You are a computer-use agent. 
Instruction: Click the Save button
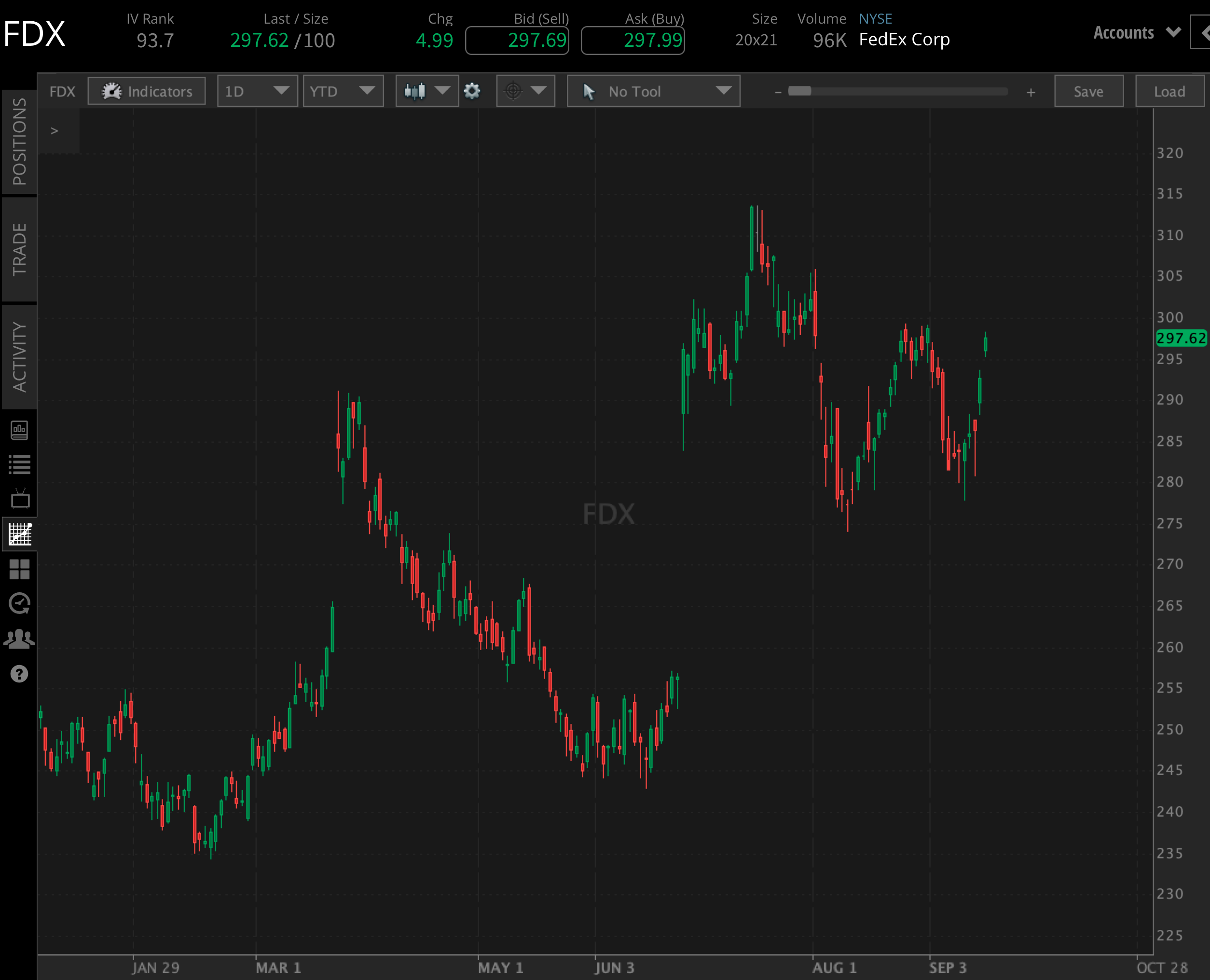pos(1088,91)
